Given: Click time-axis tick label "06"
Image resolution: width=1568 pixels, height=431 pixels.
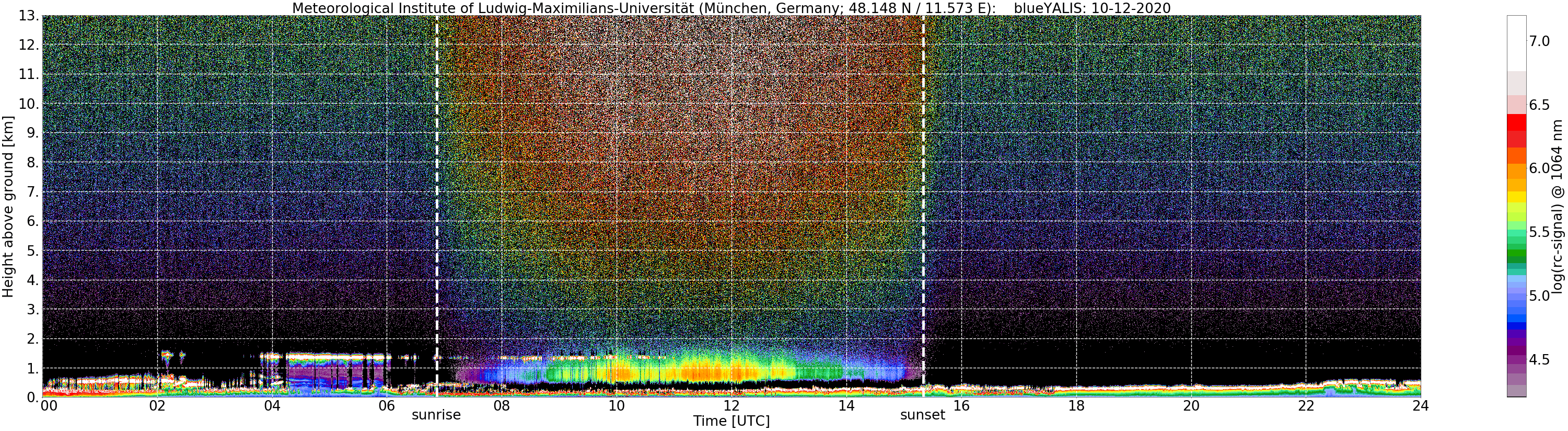Looking at the screenshot, I should 387,406.
